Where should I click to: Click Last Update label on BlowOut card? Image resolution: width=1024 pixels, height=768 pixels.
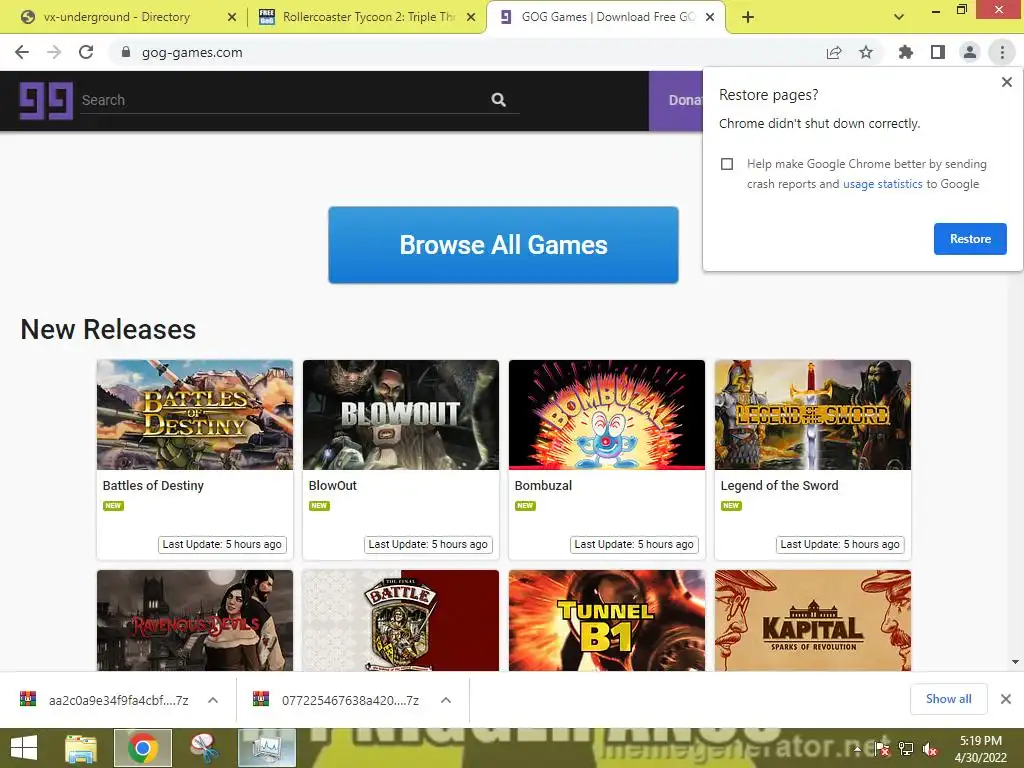[x=428, y=545]
